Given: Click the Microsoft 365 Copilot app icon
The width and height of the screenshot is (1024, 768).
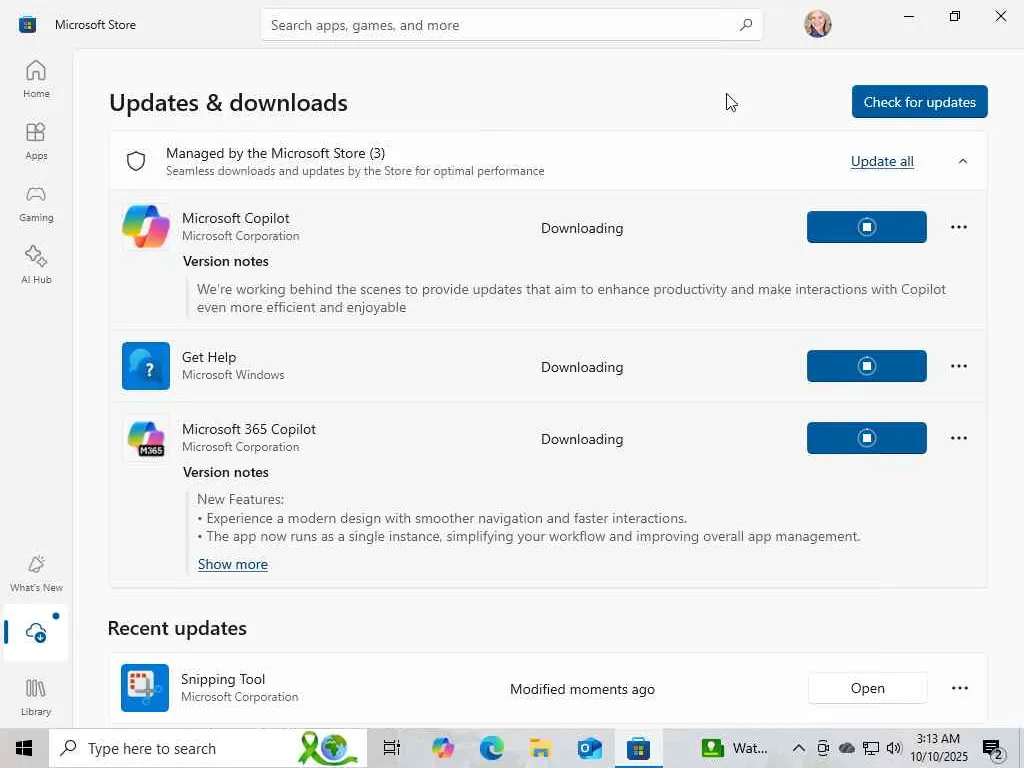Looking at the screenshot, I should [146, 438].
